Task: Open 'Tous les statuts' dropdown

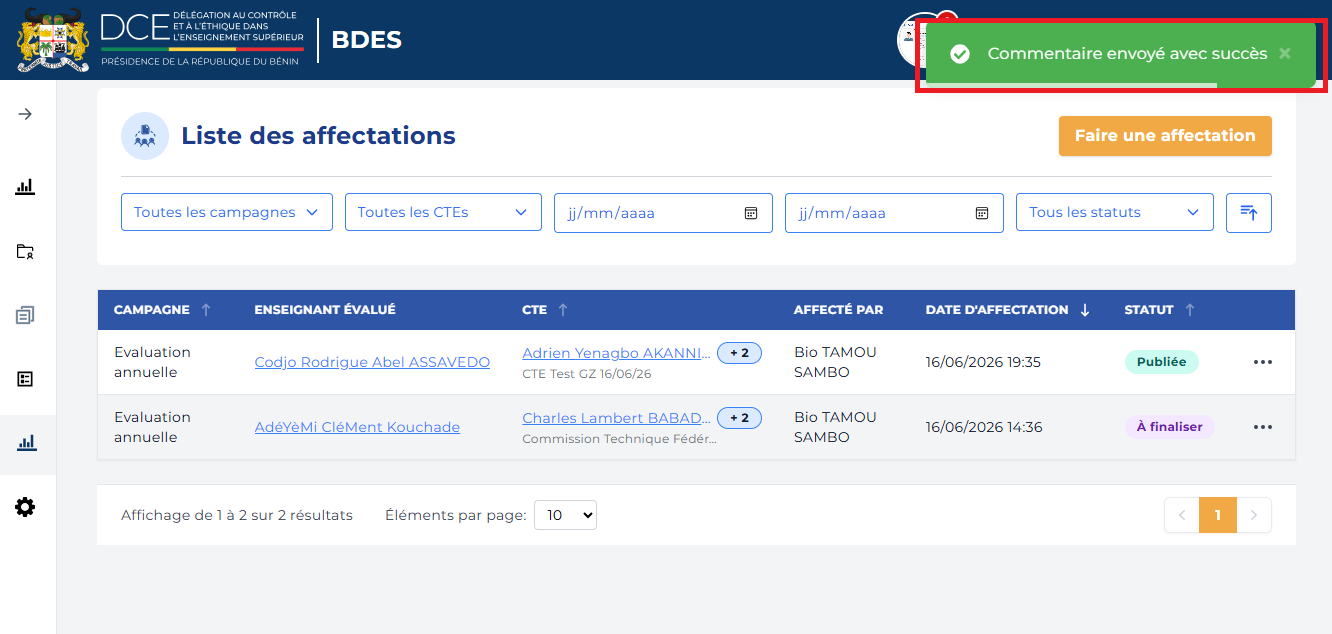Action: click(x=1115, y=212)
